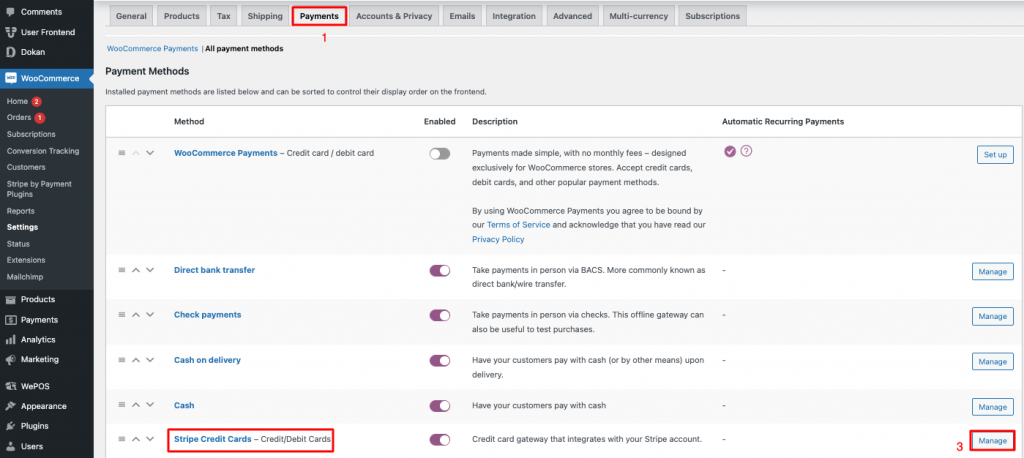Open Reports in the WooCommerce submenu
The width and height of the screenshot is (1024, 458).
click(x=21, y=211)
